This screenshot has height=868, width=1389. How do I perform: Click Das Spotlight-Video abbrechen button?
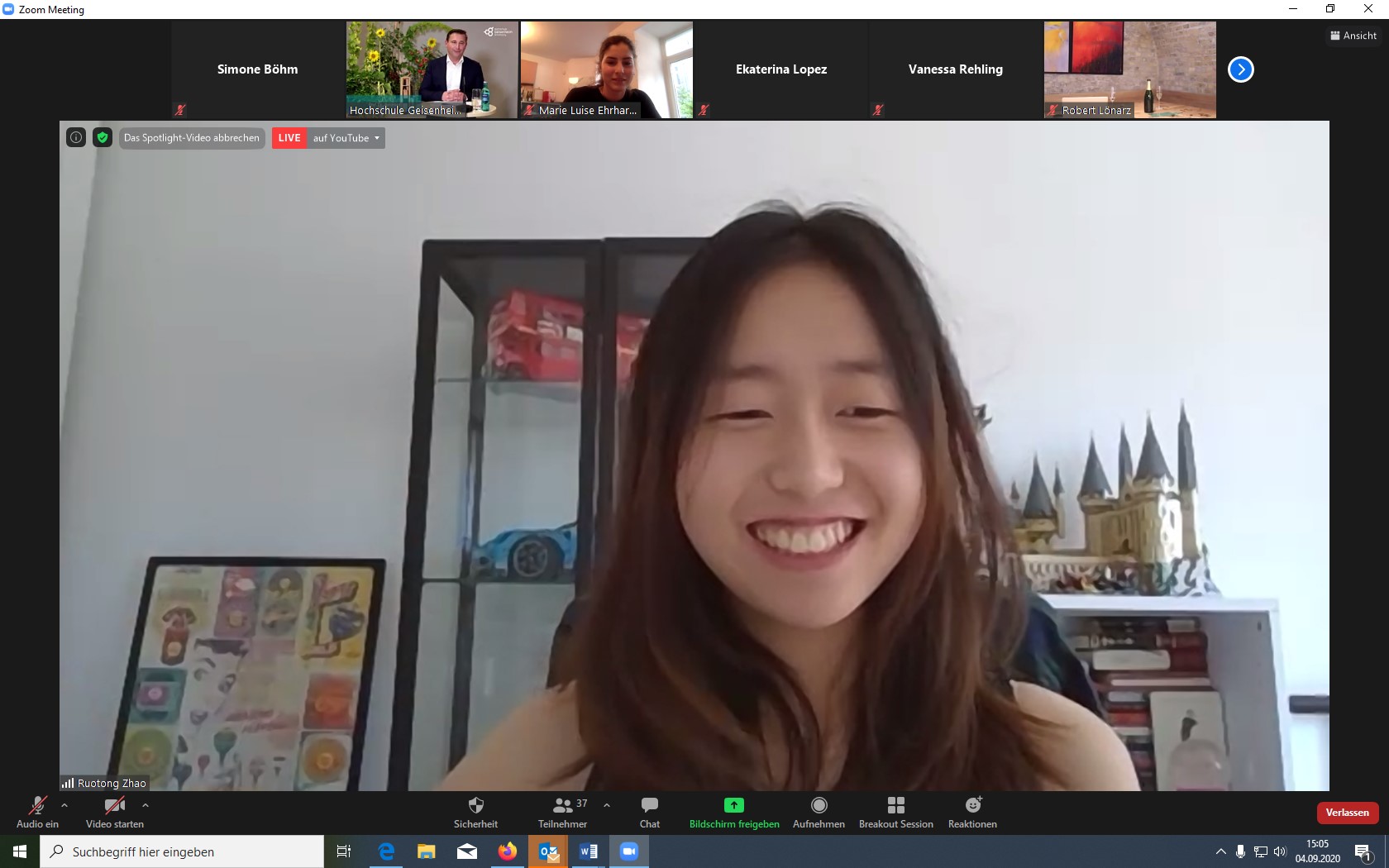point(192,138)
